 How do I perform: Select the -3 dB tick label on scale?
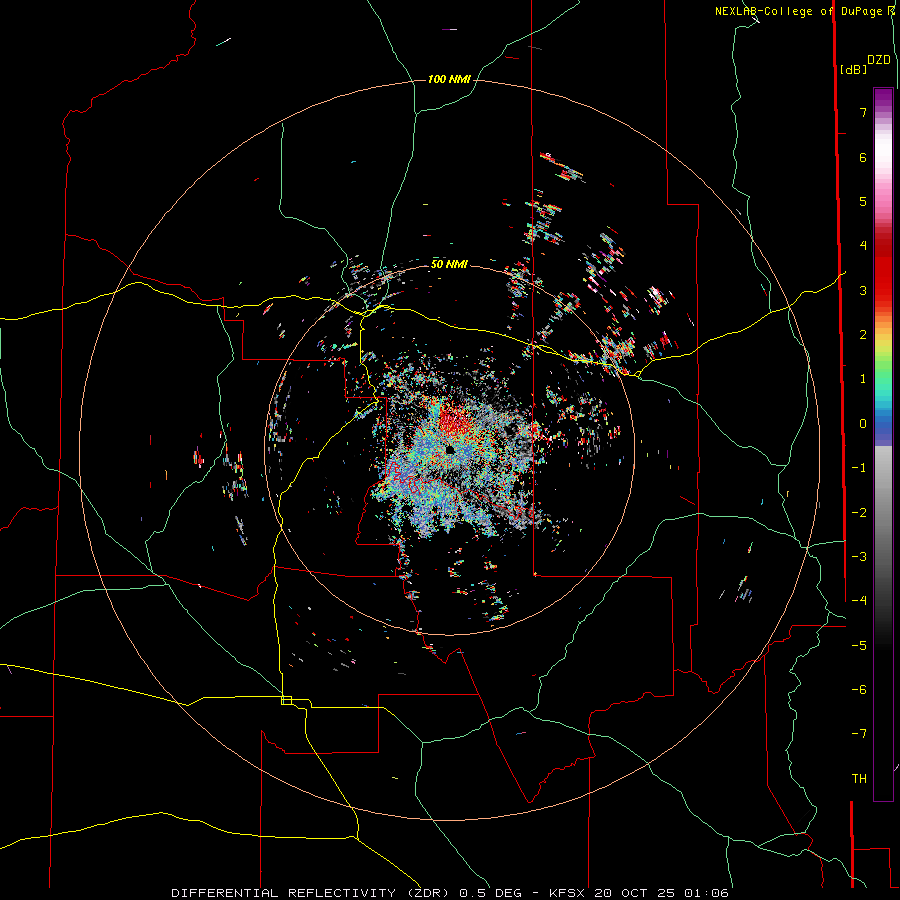[859, 557]
